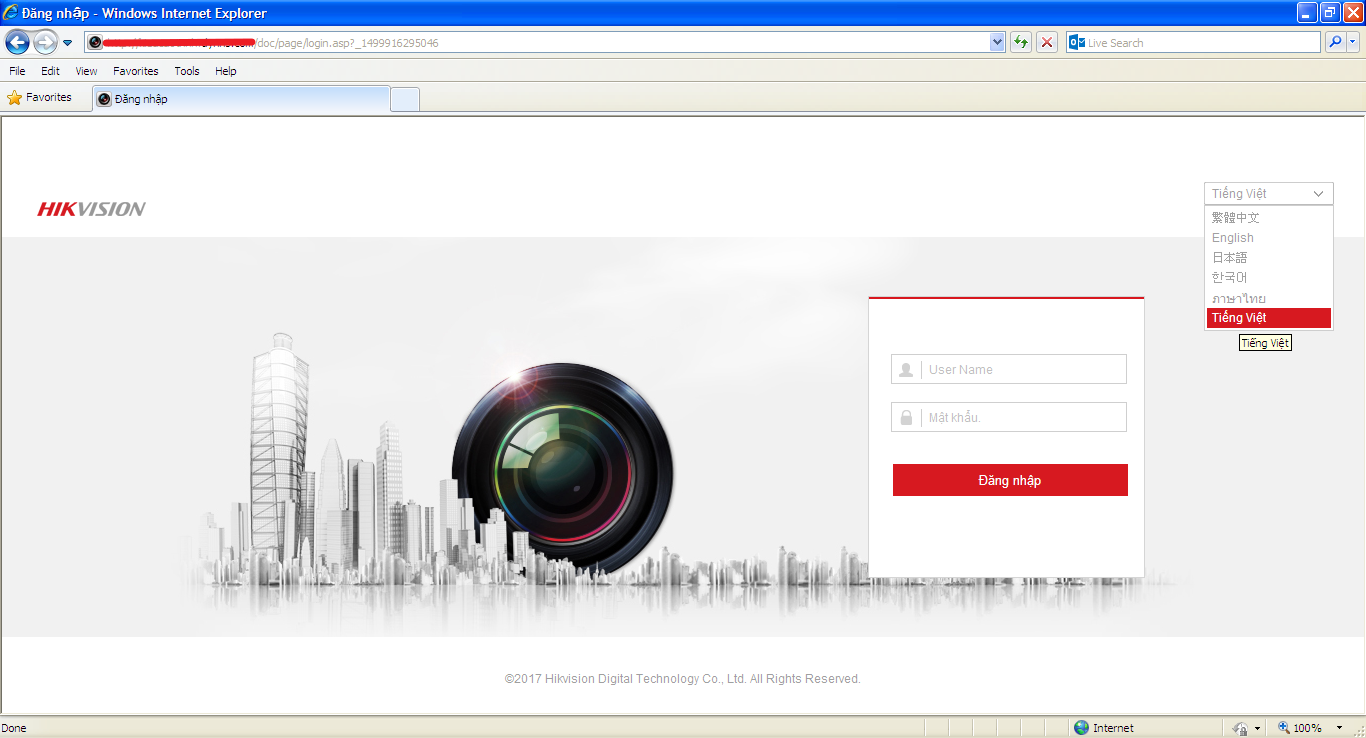Click the Internet zone globe in status bar
1366x738 pixels.
1081,728
